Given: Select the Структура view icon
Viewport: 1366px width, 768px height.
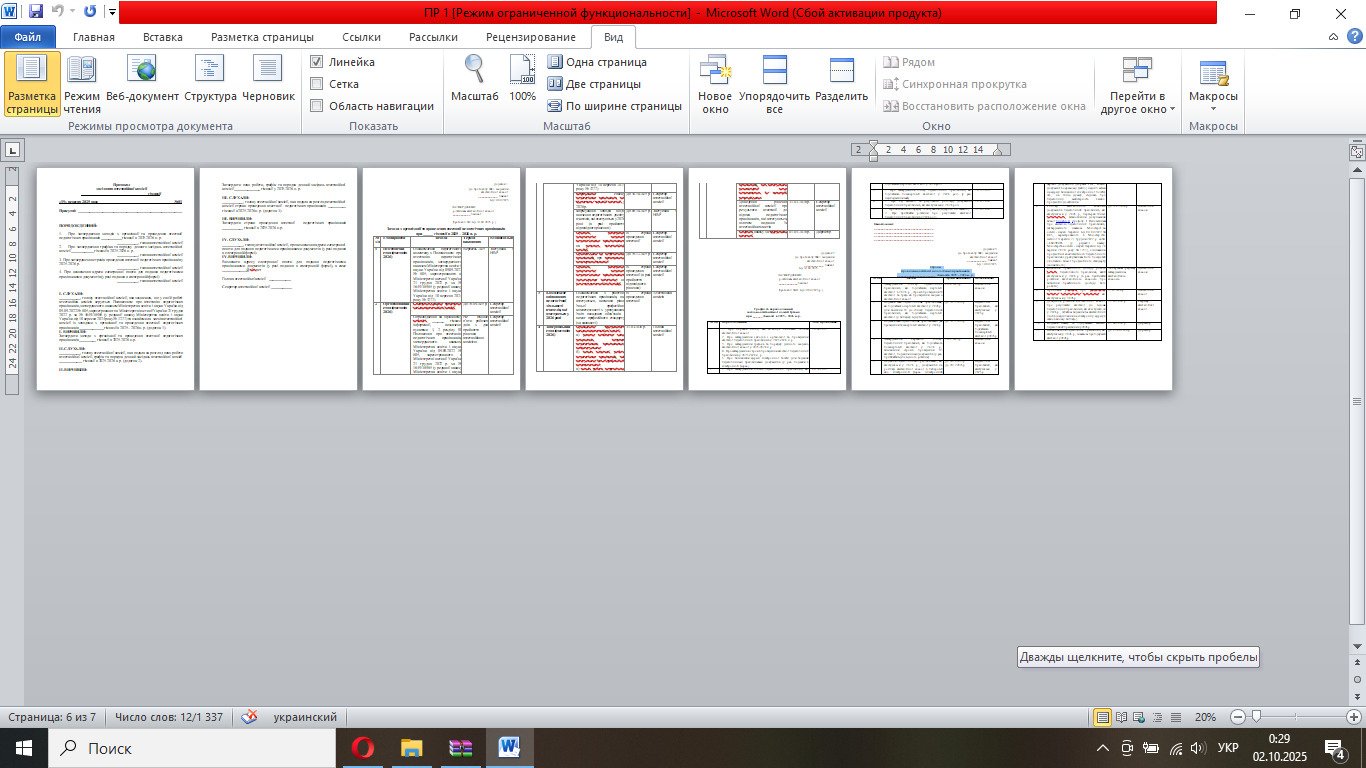Looking at the screenshot, I should tap(210, 83).
